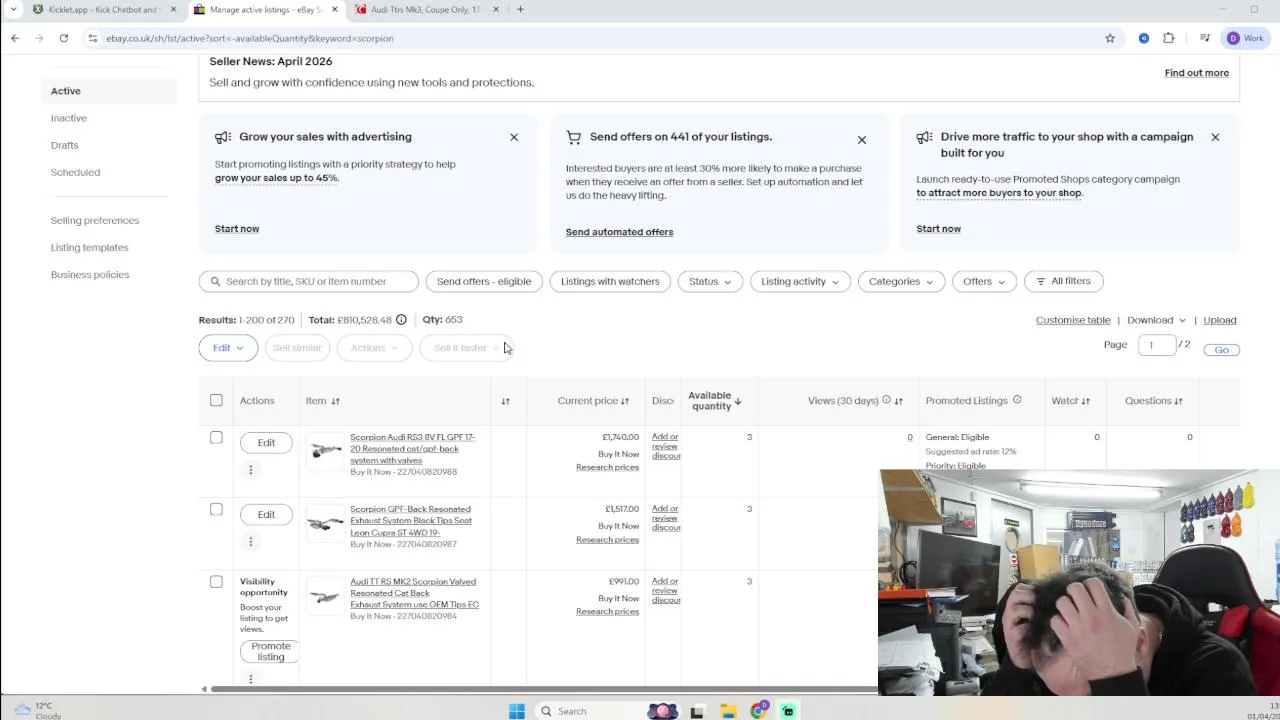The width and height of the screenshot is (1280, 720).
Task: Open Drafts in sidebar
Action: coord(64,145)
